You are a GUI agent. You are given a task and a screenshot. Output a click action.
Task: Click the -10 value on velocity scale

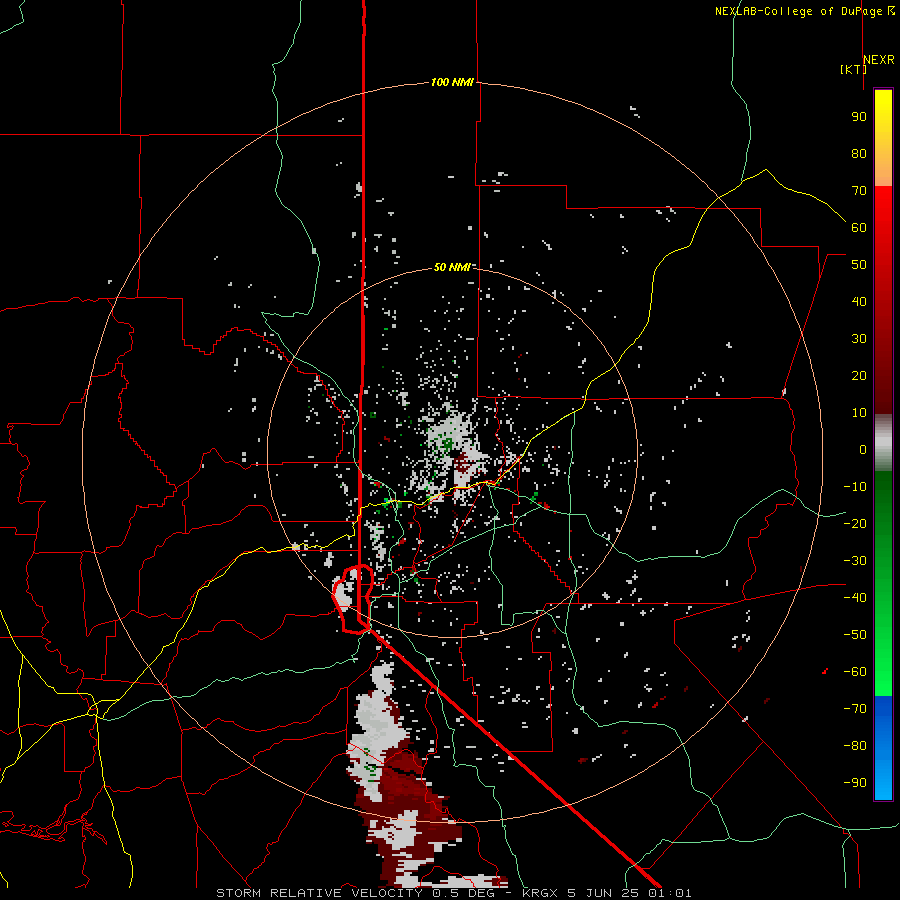point(855,487)
